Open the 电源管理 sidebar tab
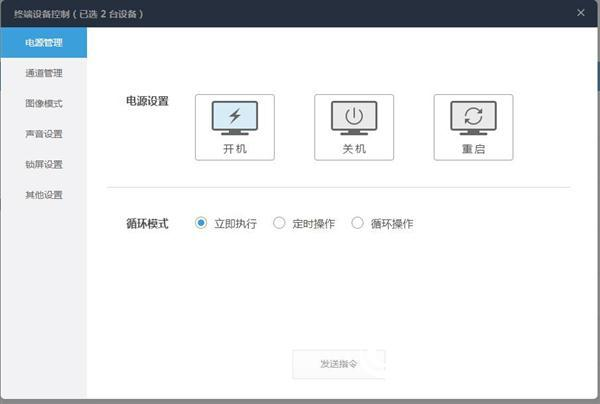 (44, 42)
